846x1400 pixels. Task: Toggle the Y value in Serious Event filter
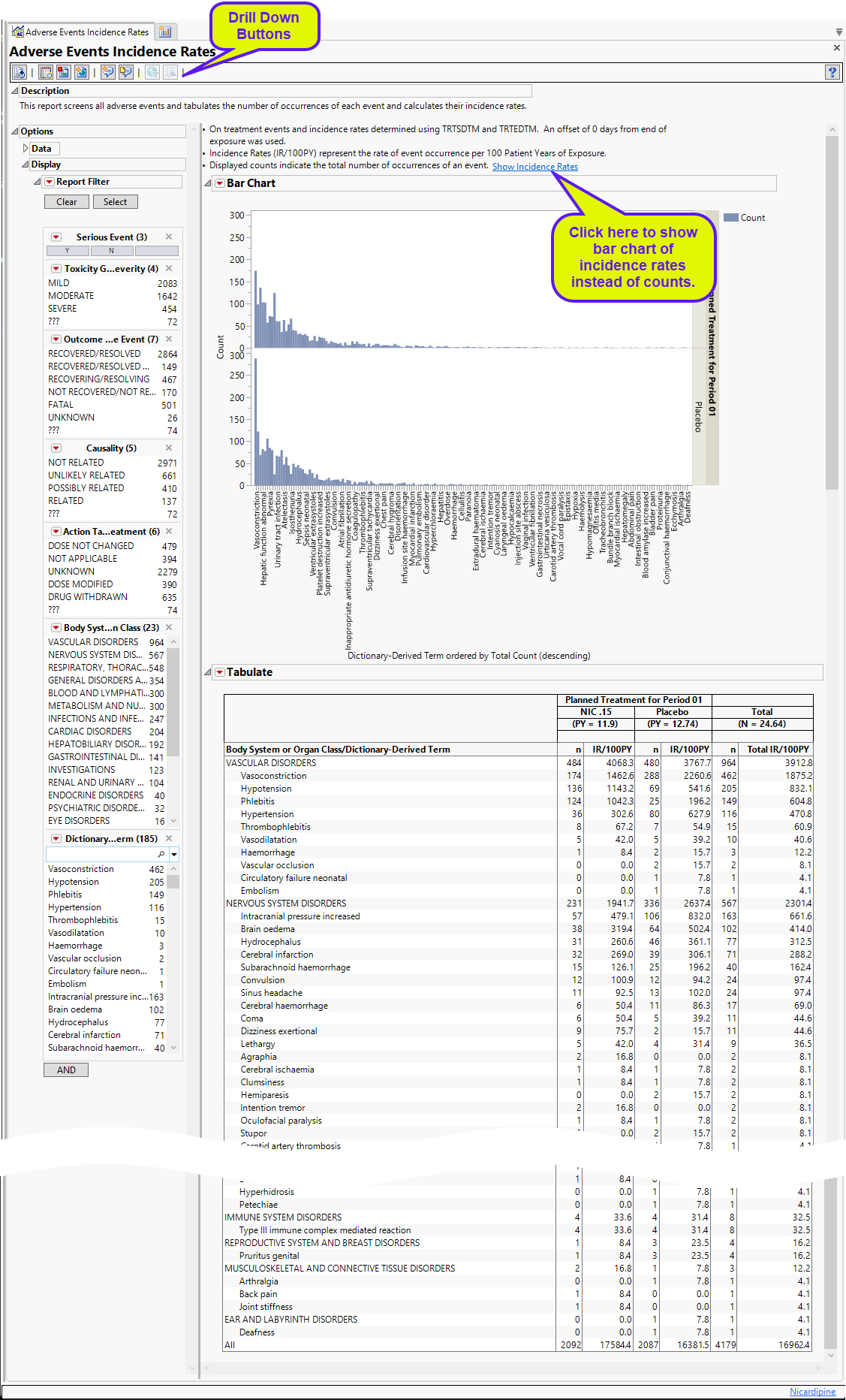point(68,251)
